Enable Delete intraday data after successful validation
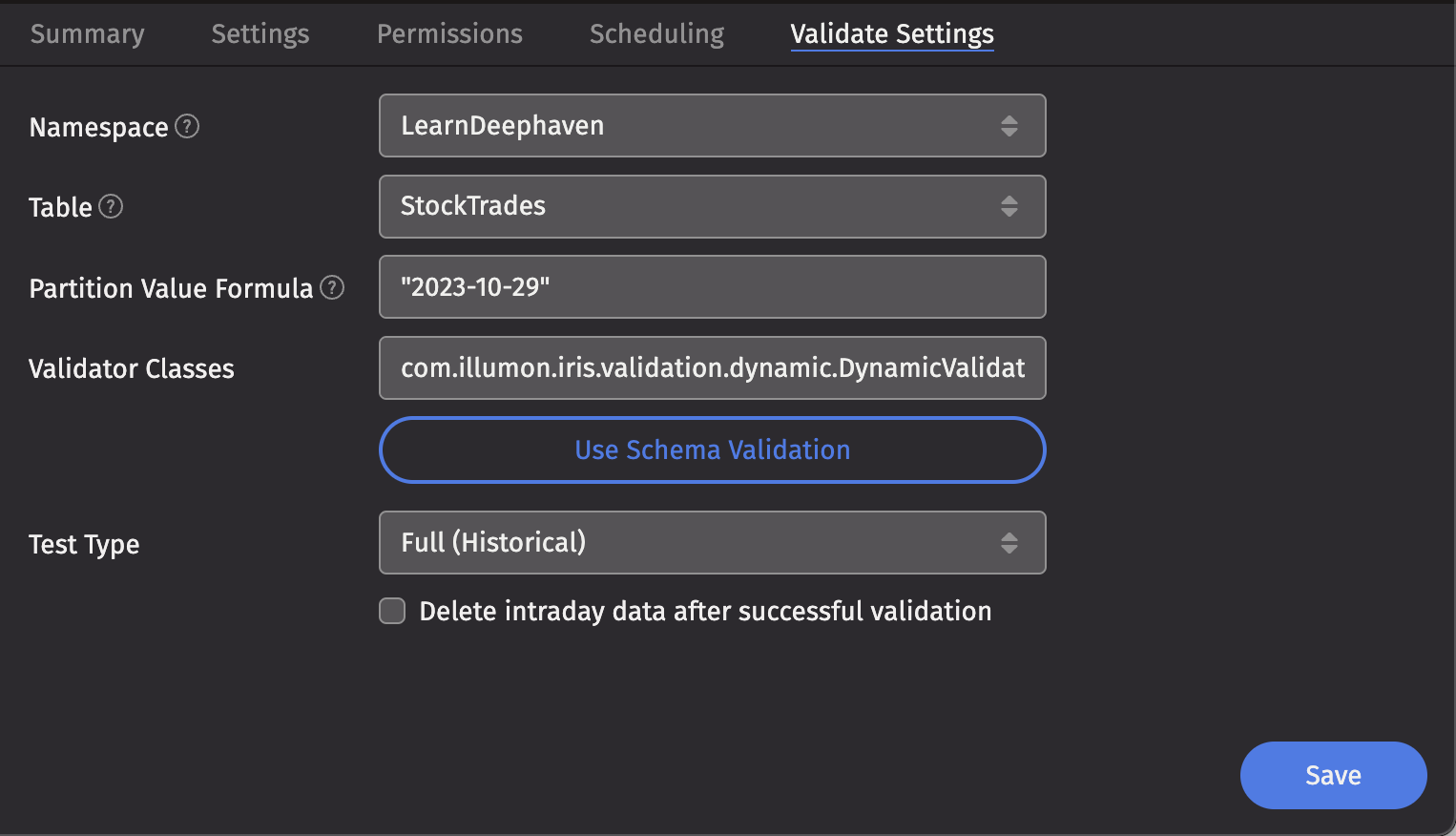This screenshot has height=836, width=1456. pos(392,611)
